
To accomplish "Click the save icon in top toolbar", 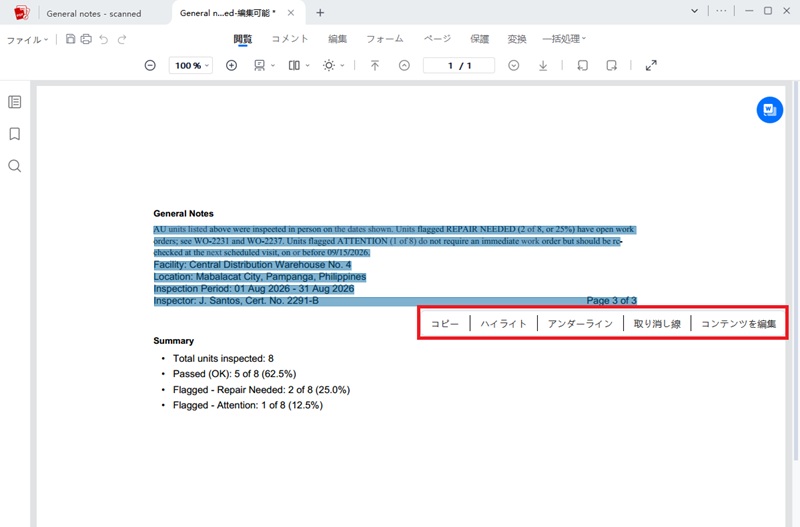I will [70, 39].
